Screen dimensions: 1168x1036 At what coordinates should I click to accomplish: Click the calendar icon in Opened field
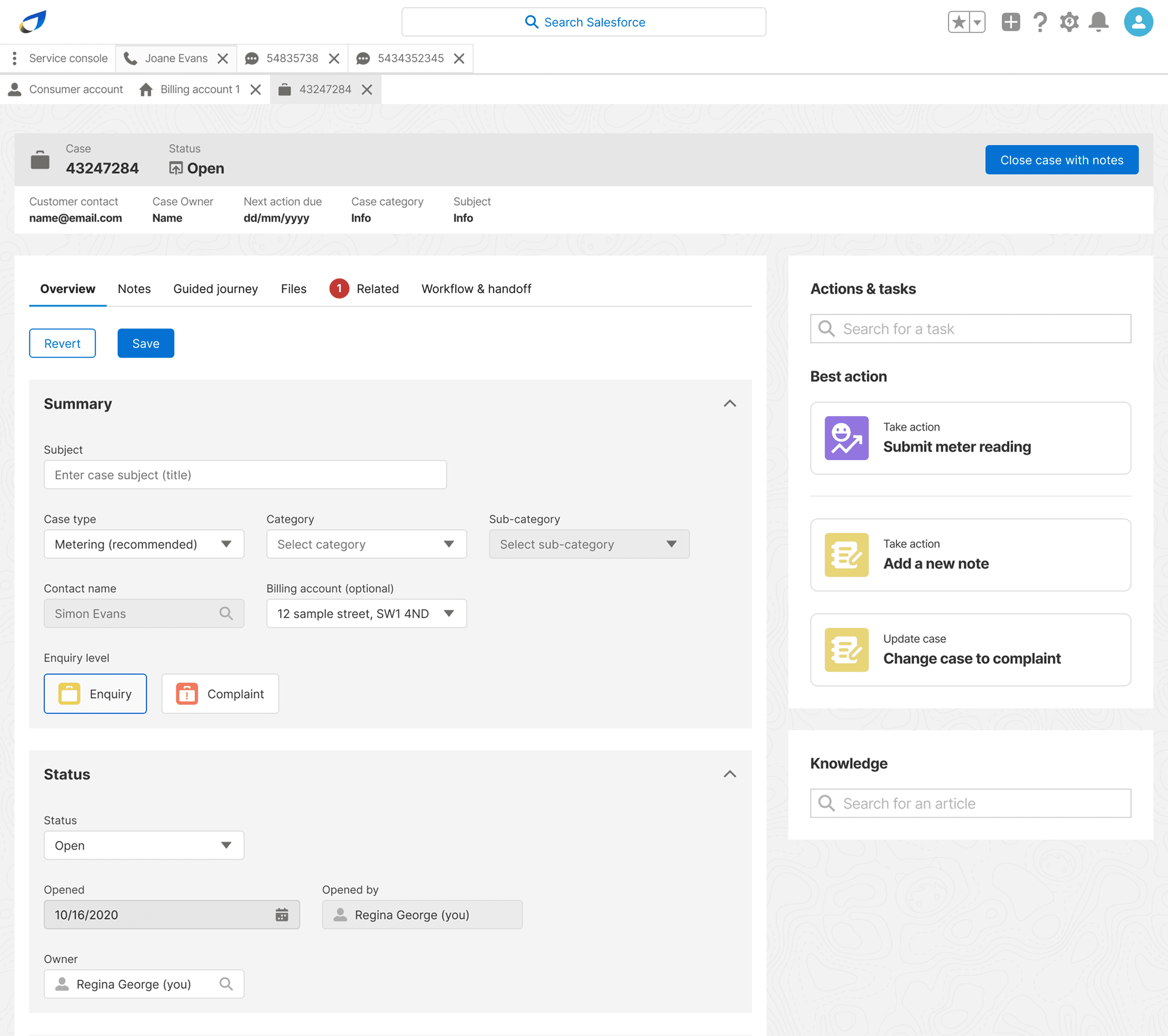point(282,914)
